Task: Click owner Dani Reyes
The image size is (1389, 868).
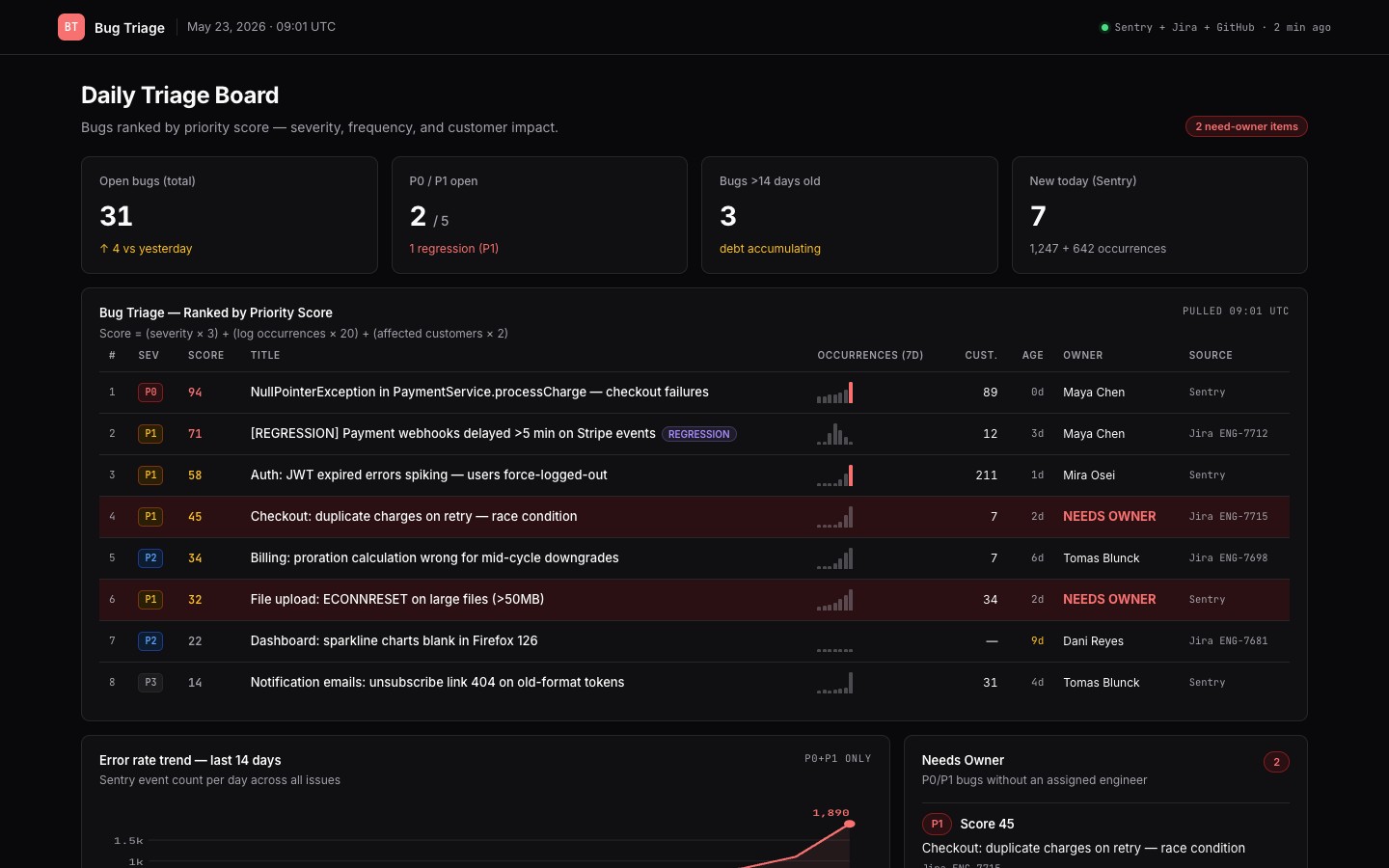Action: click(x=1093, y=641)
